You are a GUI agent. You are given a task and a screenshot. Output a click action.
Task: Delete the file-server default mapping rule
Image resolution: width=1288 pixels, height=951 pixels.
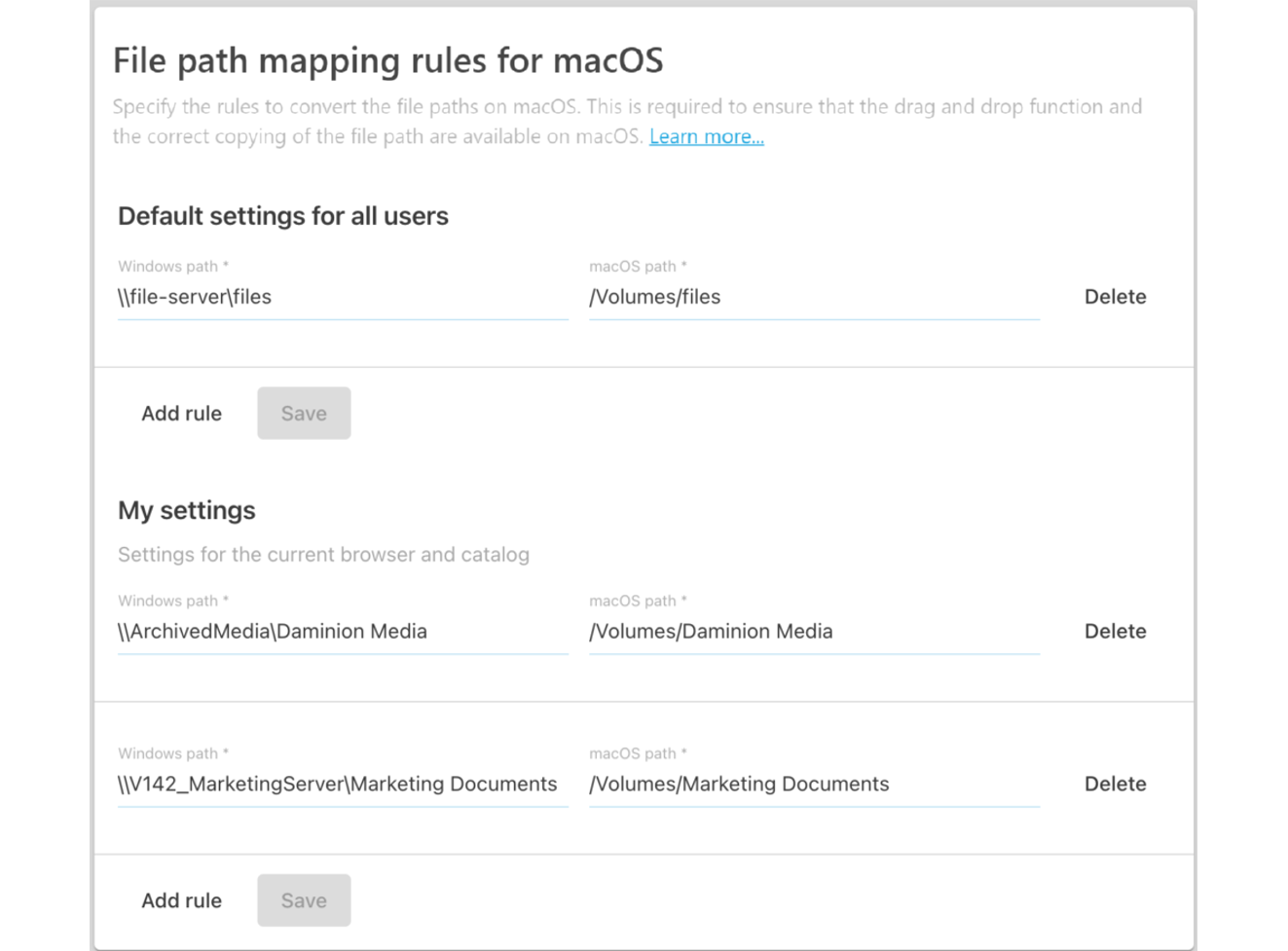pos(1115,297)
